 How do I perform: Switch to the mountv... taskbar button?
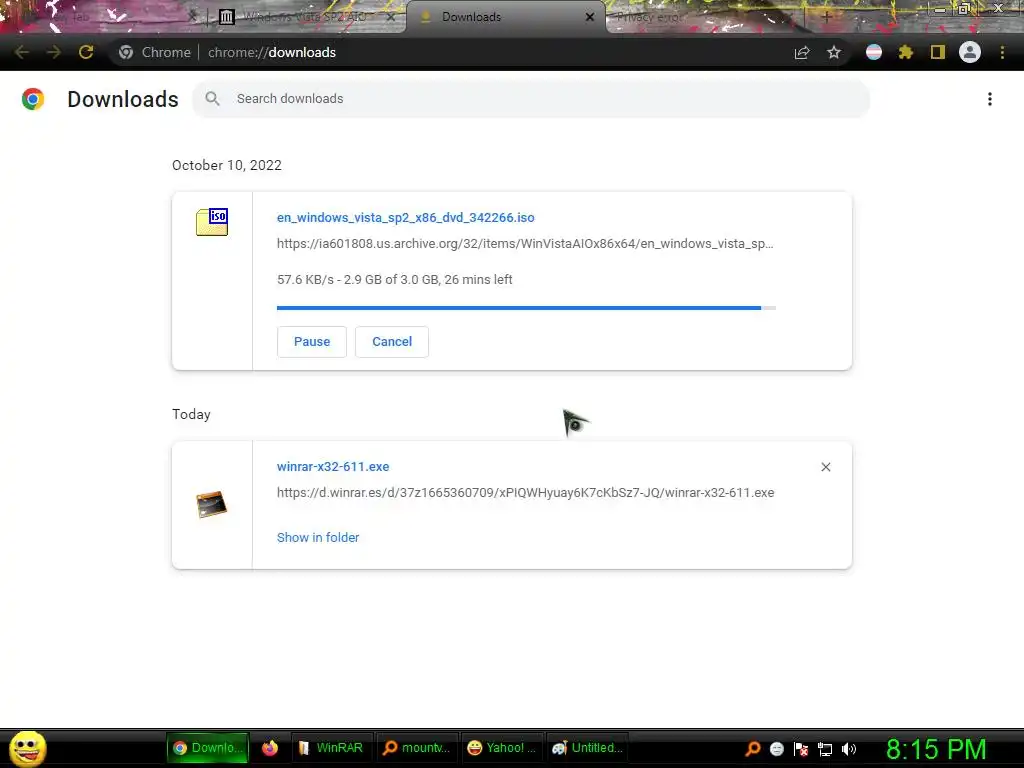[417, 748]
